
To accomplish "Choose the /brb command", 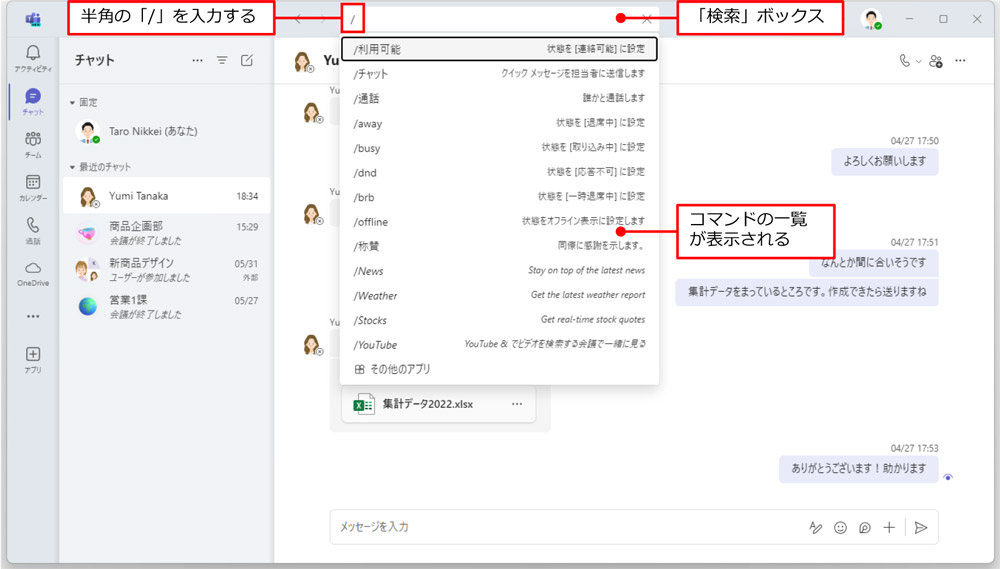I will tap(499, 197).
